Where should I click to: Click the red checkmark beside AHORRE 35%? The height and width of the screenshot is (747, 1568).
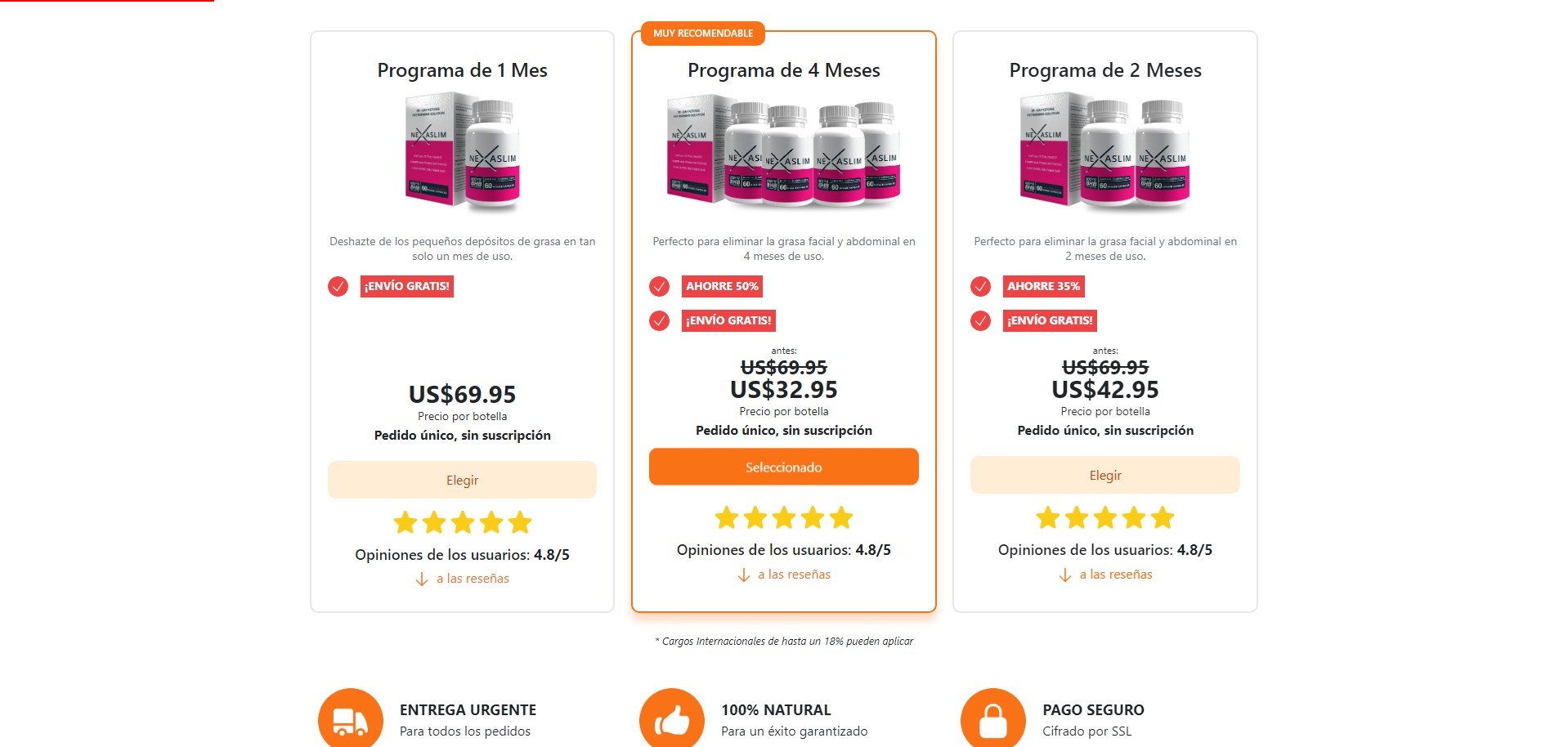[980, 287]
